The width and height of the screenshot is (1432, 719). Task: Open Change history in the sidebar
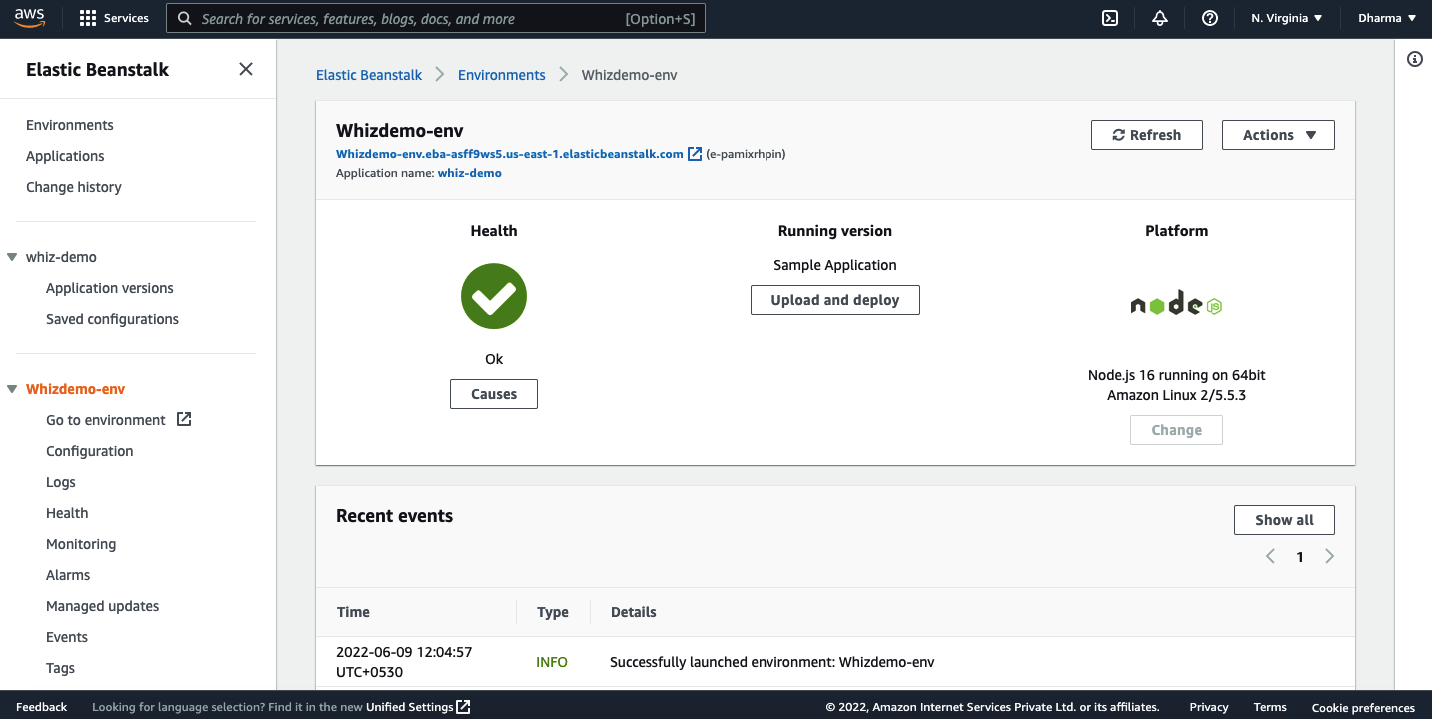pyautogui.click(x=74, y=187)
